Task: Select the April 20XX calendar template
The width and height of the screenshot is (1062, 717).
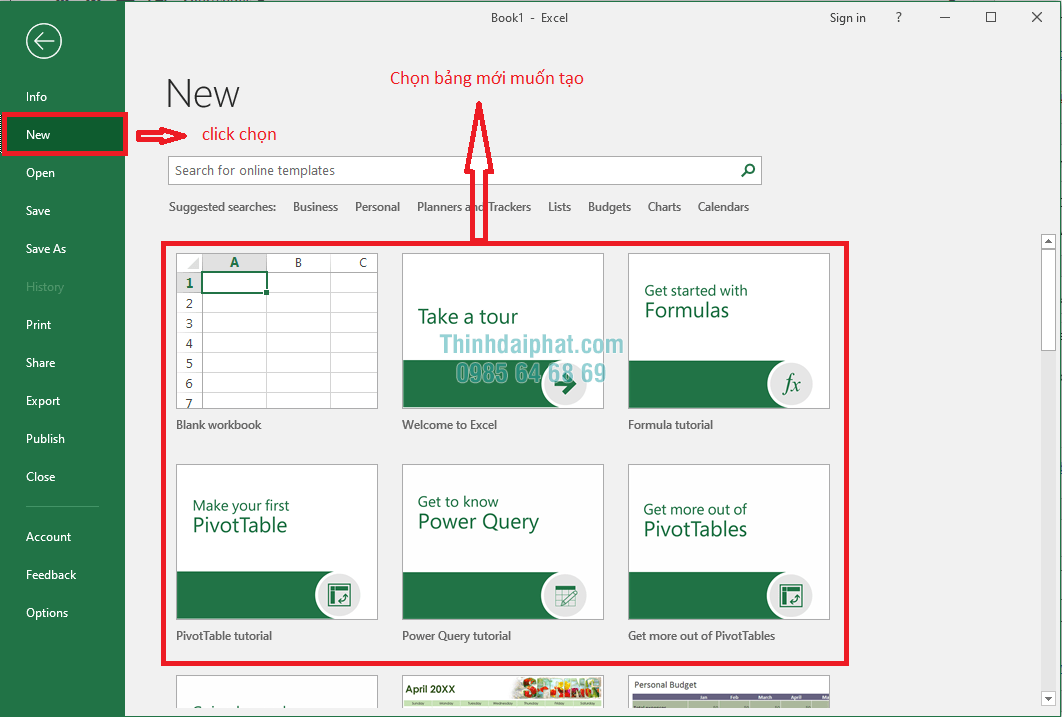Action: click(503, 691)
